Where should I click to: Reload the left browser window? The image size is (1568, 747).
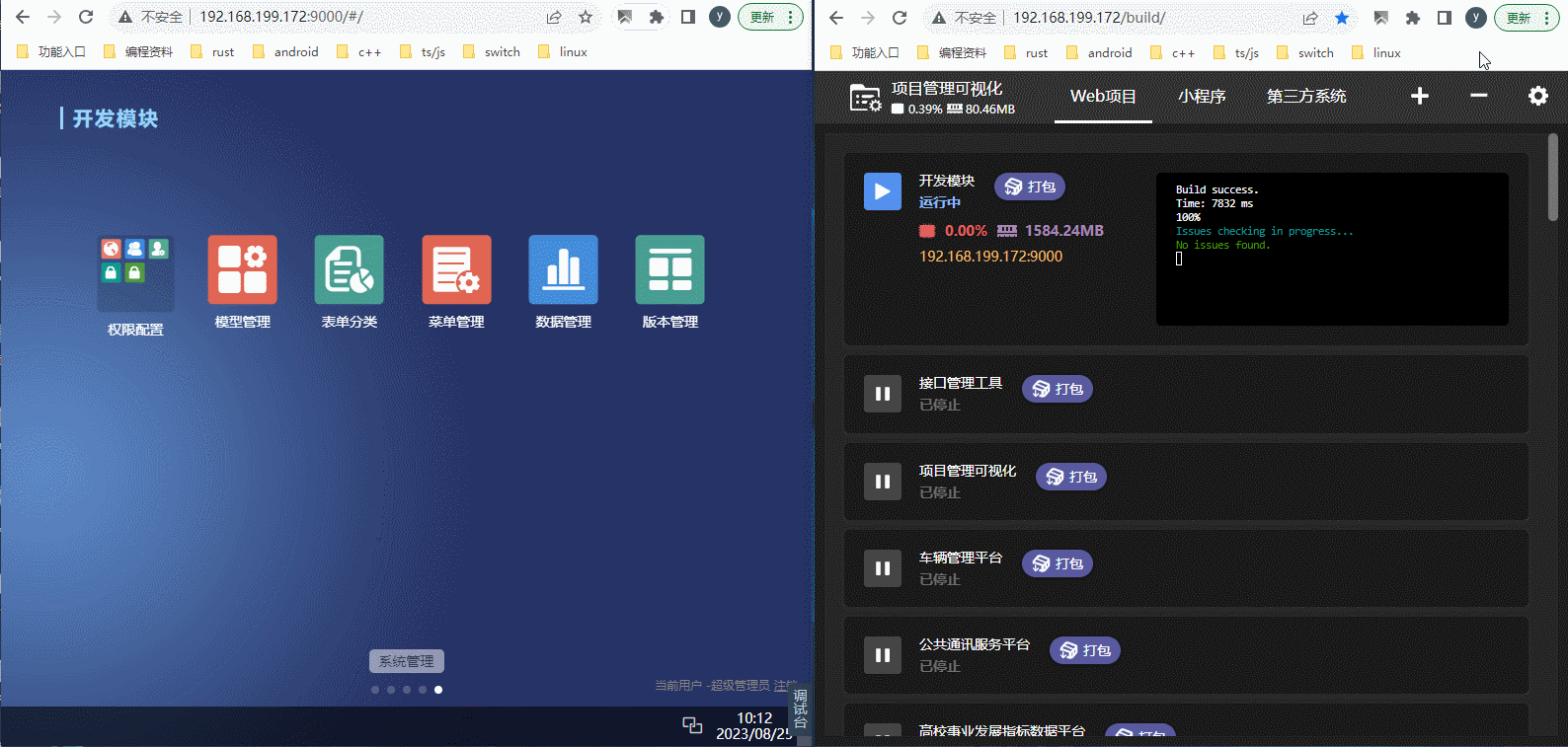point(86,17)
